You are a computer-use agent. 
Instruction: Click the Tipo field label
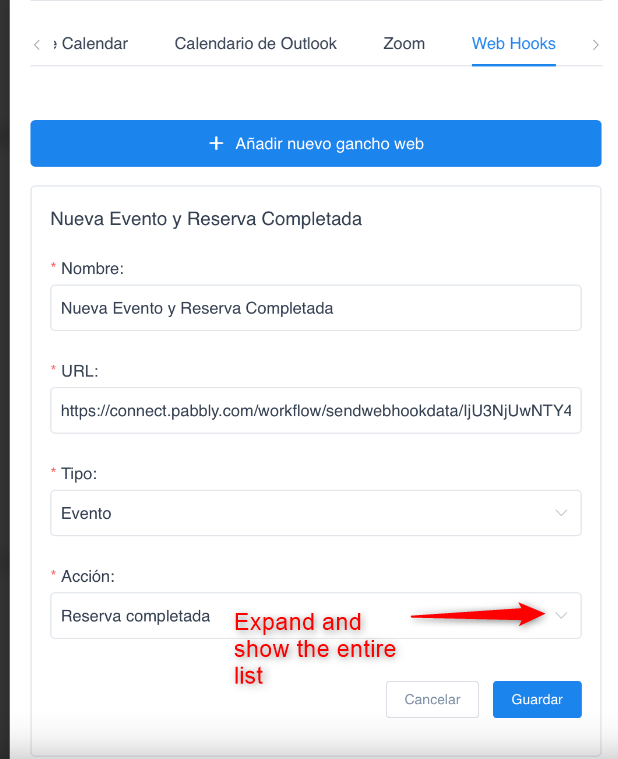point(79,473)
